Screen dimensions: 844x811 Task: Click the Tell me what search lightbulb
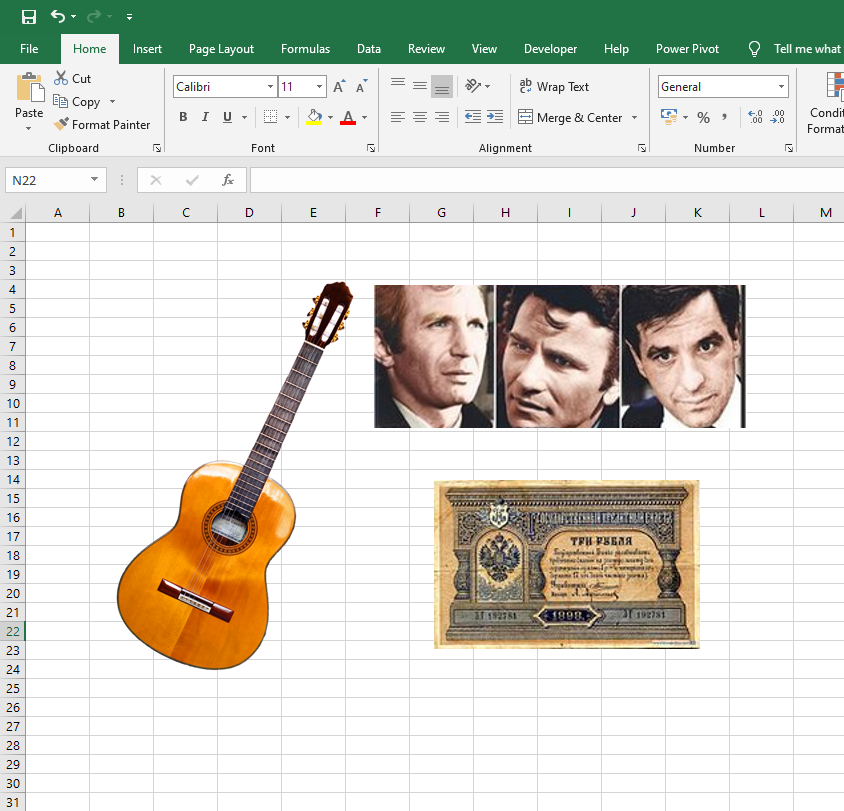754,49
